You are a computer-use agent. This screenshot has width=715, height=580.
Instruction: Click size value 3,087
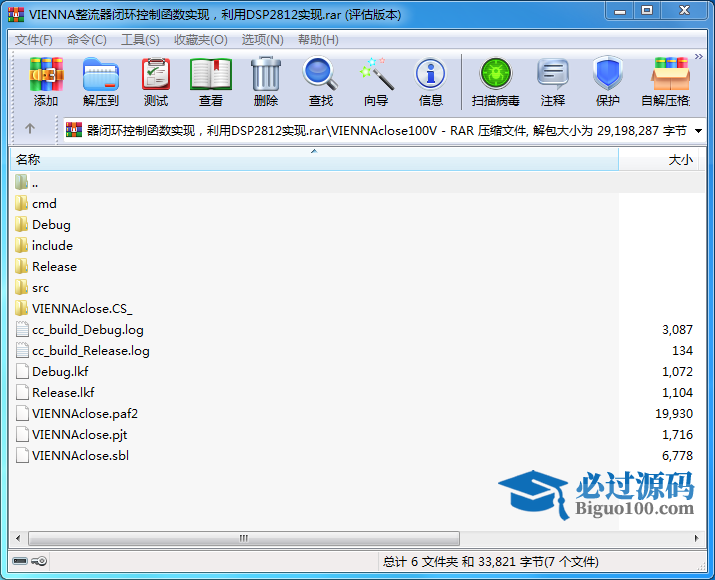(x=677, y=330)
